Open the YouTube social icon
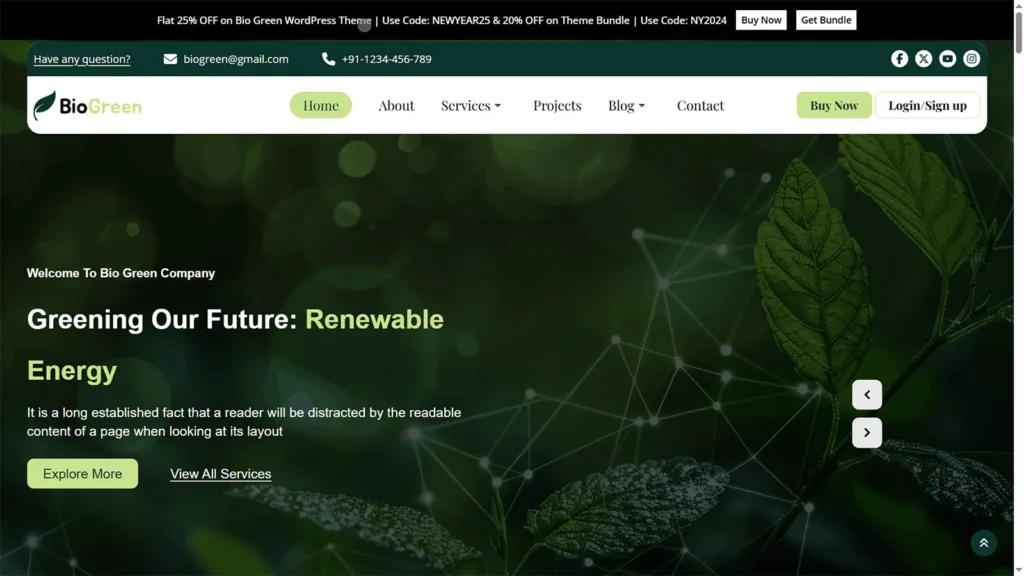This screenshot has height=576, width=1024. pyautogui.click(x=948, y=59)
